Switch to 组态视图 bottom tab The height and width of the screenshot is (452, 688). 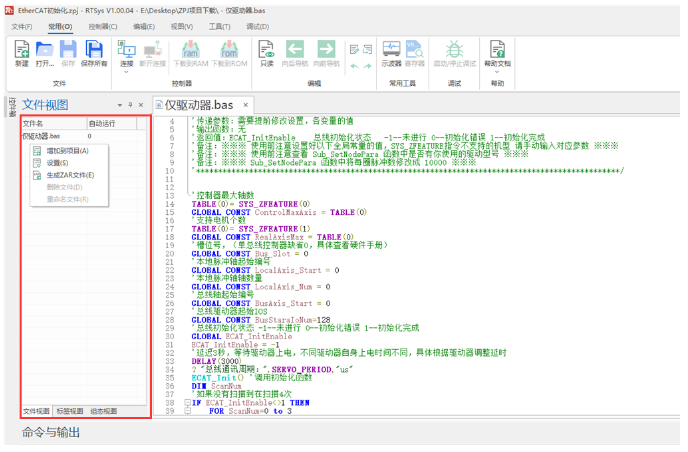coord(104,411)
